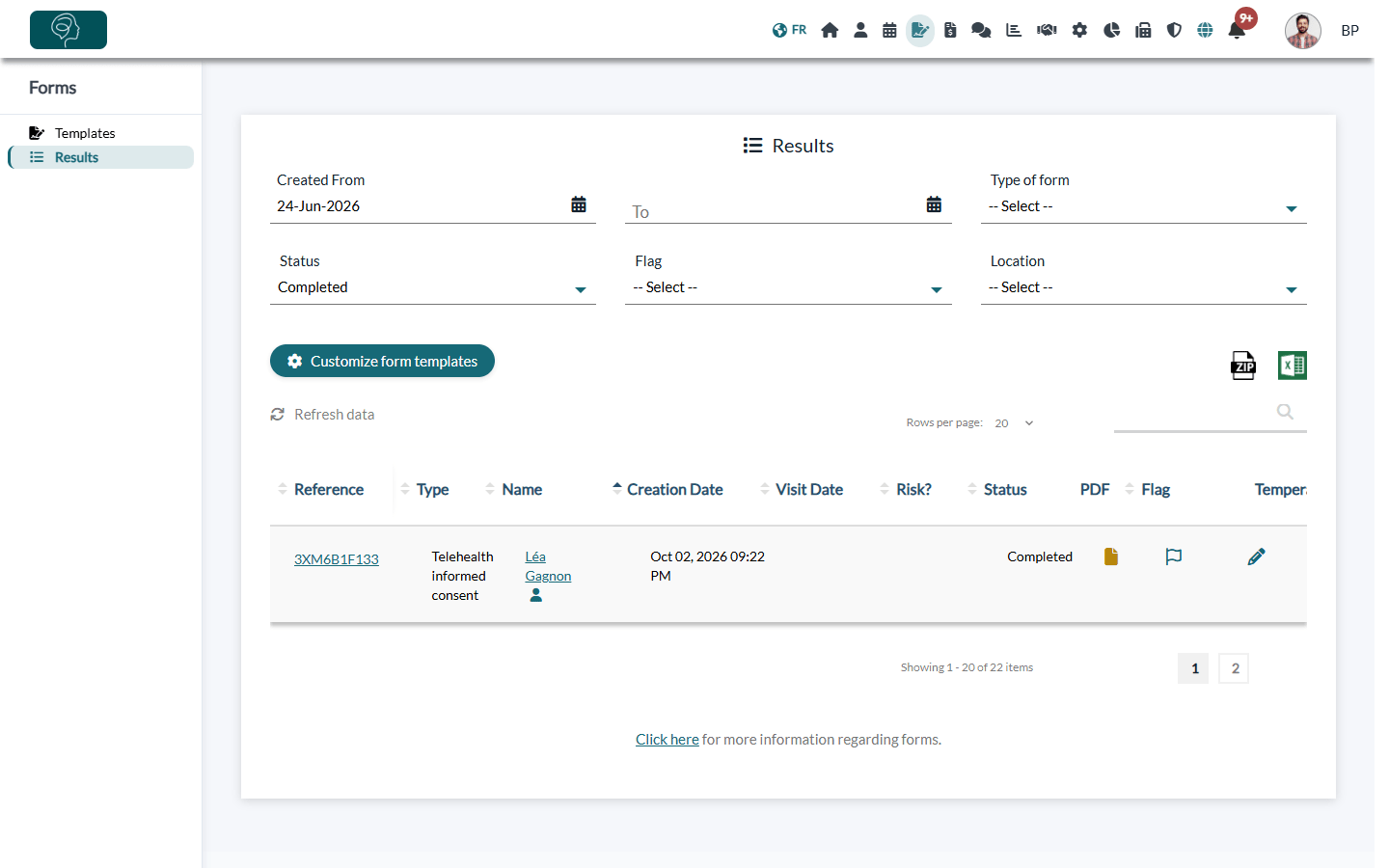The height and width of the screenshot is (868, 1389).
Task: Switch language to FR
Action: (x=789, y=30)
